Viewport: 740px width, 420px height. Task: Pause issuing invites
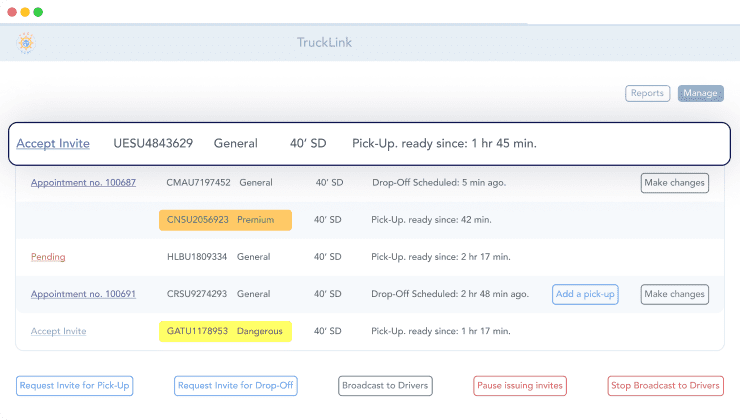coord(520,386)
